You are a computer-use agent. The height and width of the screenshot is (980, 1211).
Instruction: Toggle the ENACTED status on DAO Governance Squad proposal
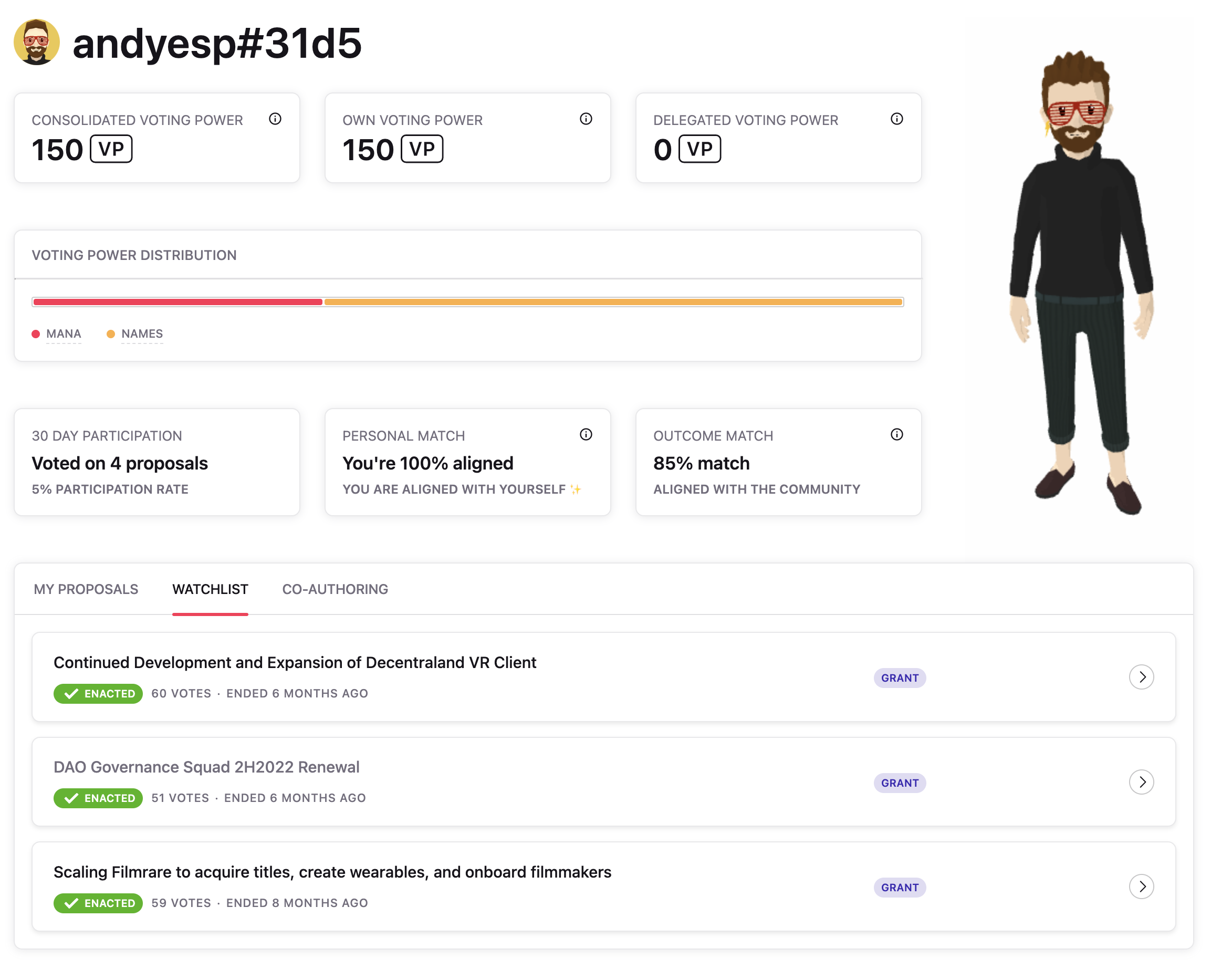coord(97,798)
